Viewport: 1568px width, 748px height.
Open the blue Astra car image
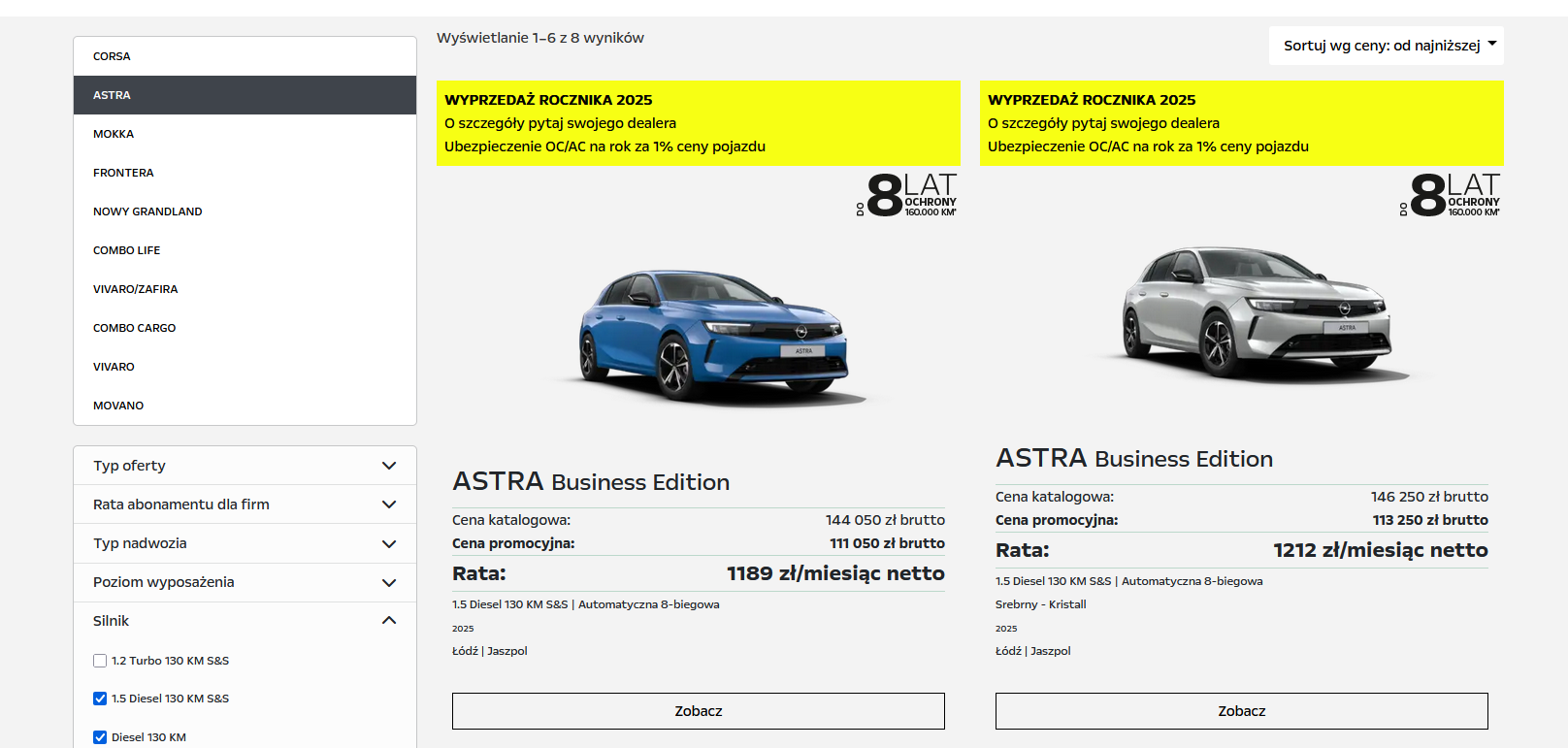click(x=713, y=335)
